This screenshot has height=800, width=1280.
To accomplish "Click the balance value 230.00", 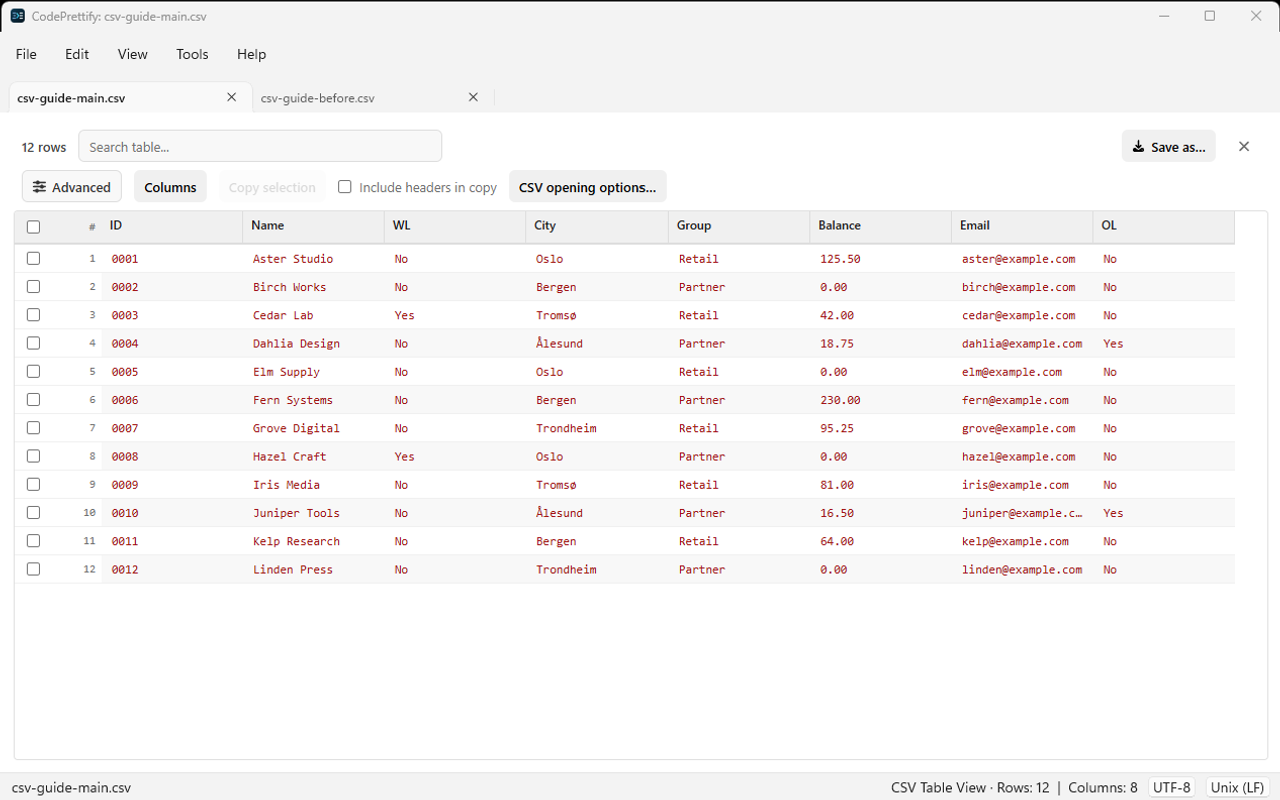I will [840, 400].
